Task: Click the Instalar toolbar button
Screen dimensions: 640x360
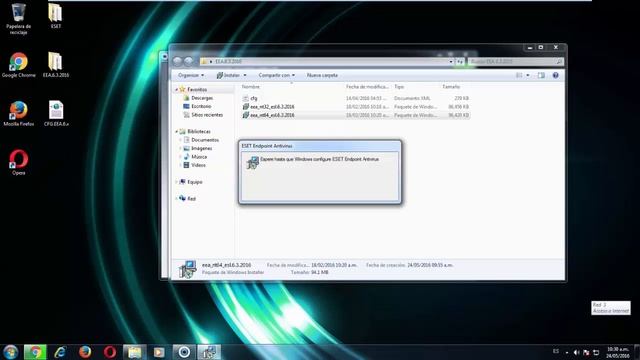Action: [x=231, y=75]
